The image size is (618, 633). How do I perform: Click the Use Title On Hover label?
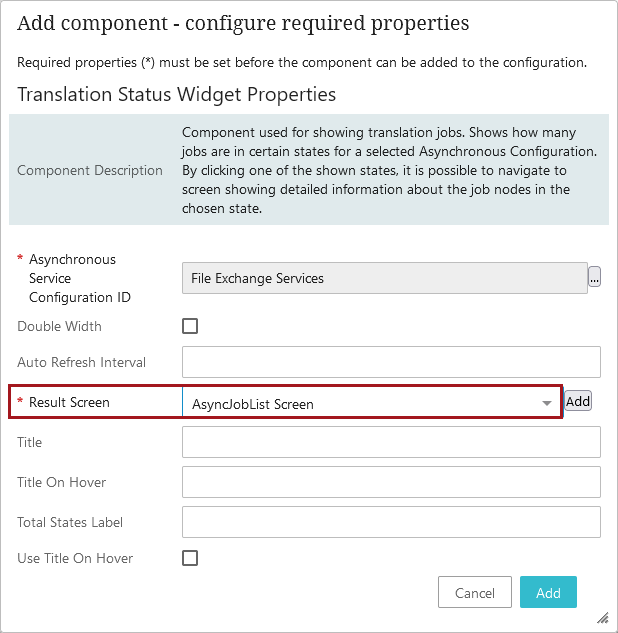(75, 558)
